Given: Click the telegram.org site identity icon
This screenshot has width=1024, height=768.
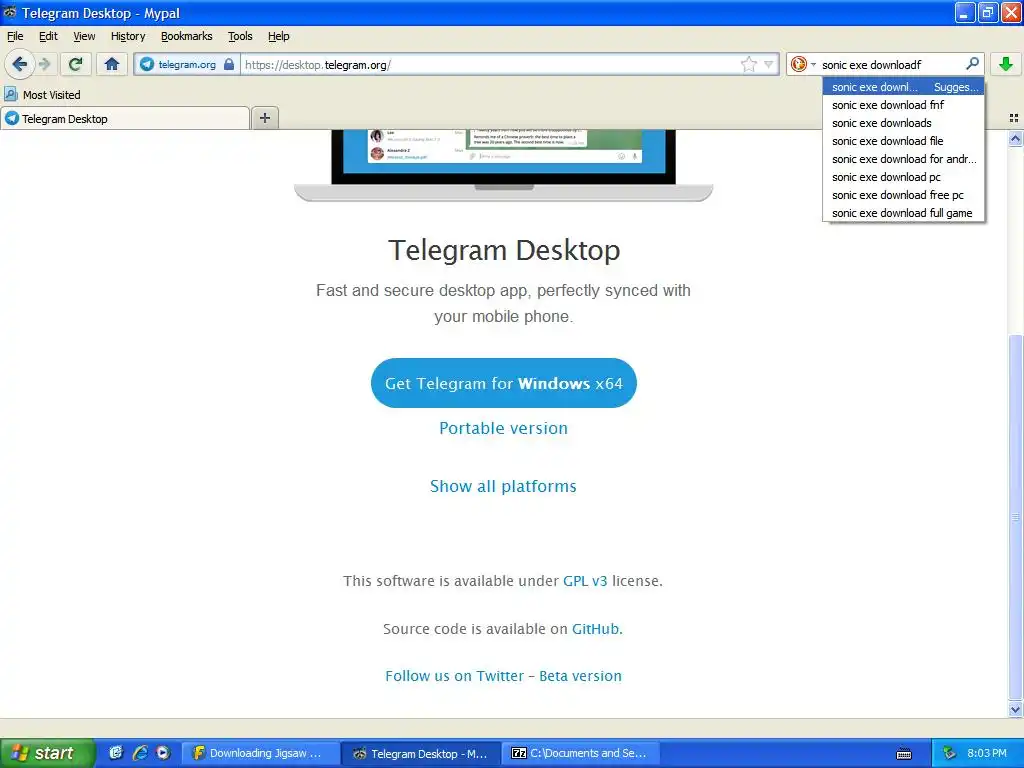Looking at the screenshot, I should (148, 64).
